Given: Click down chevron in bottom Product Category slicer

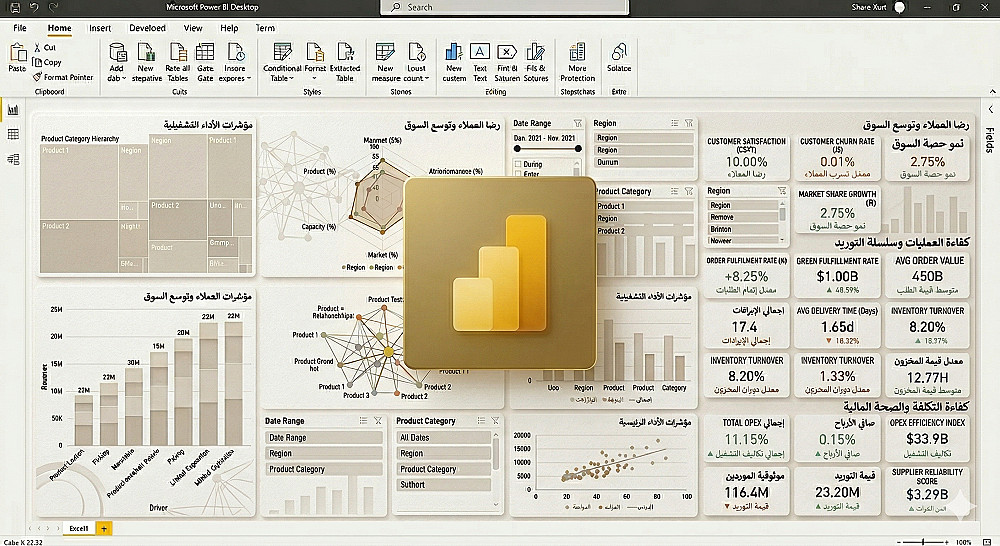Looking at the screenshot, I should [x=496, y=505].
